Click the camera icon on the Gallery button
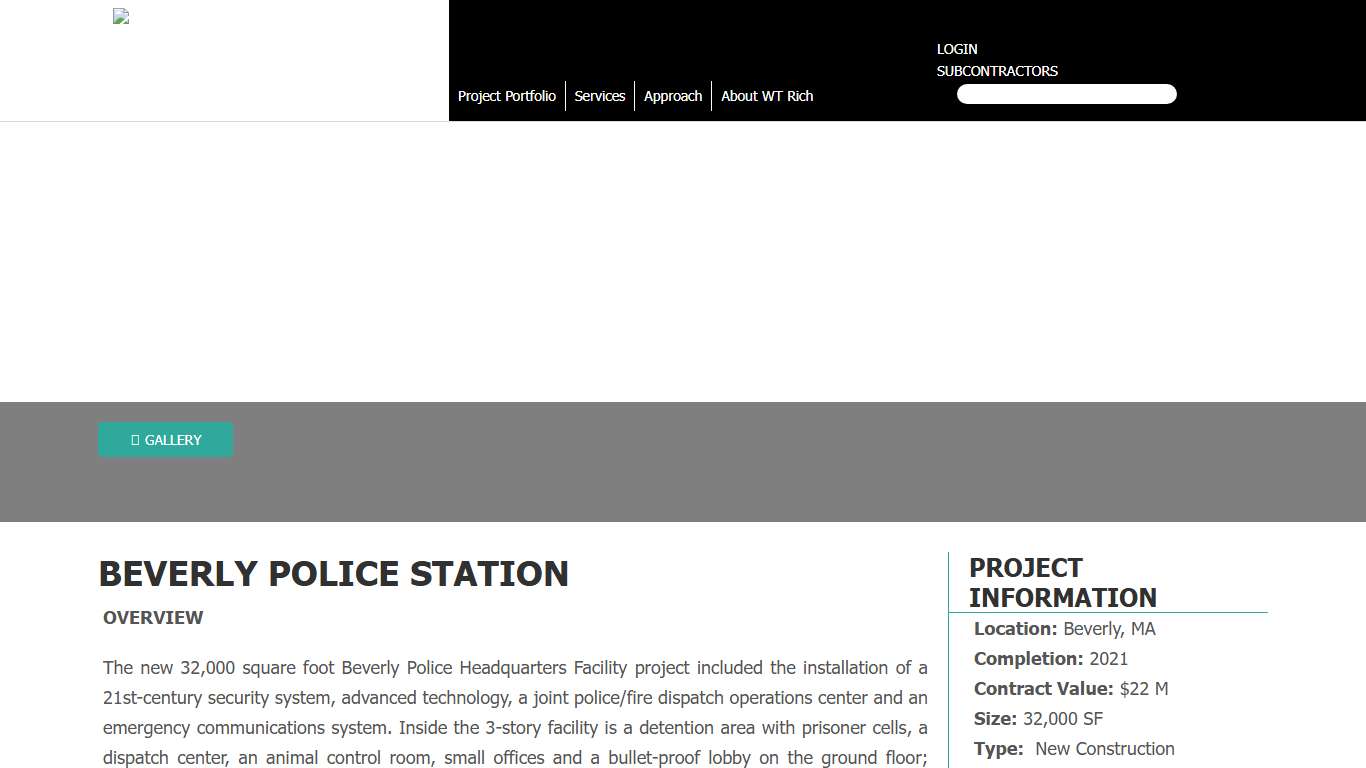 click(134, 440)
